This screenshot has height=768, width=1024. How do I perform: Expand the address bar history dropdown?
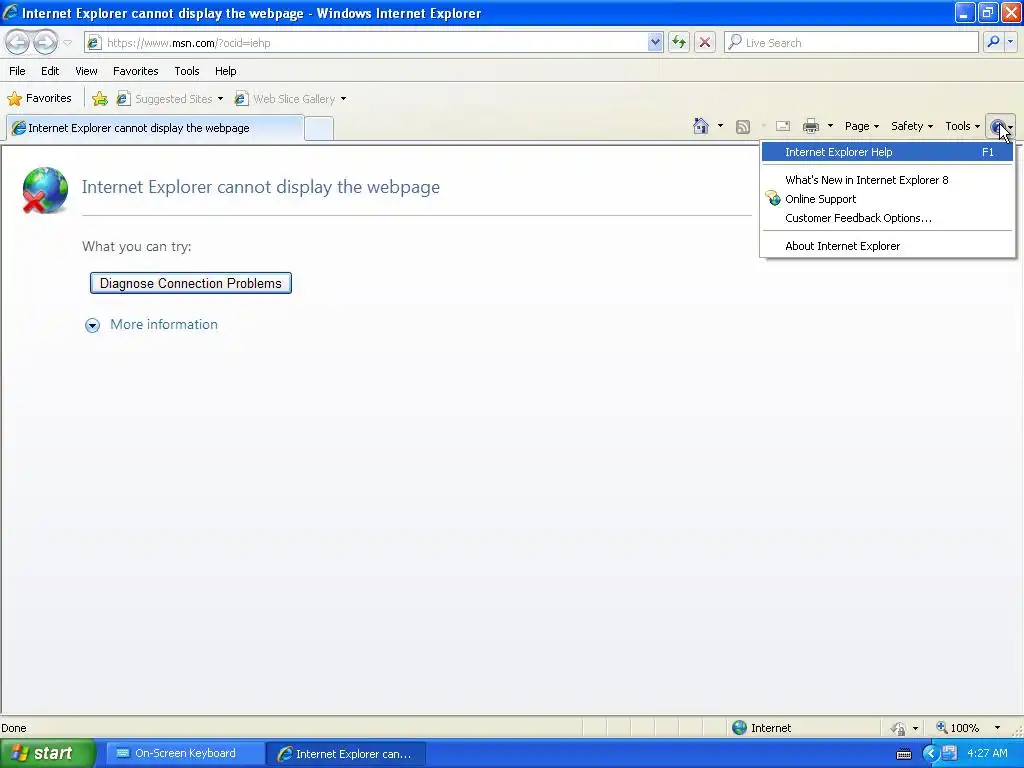pyautogui.click(x=655, y=42)
